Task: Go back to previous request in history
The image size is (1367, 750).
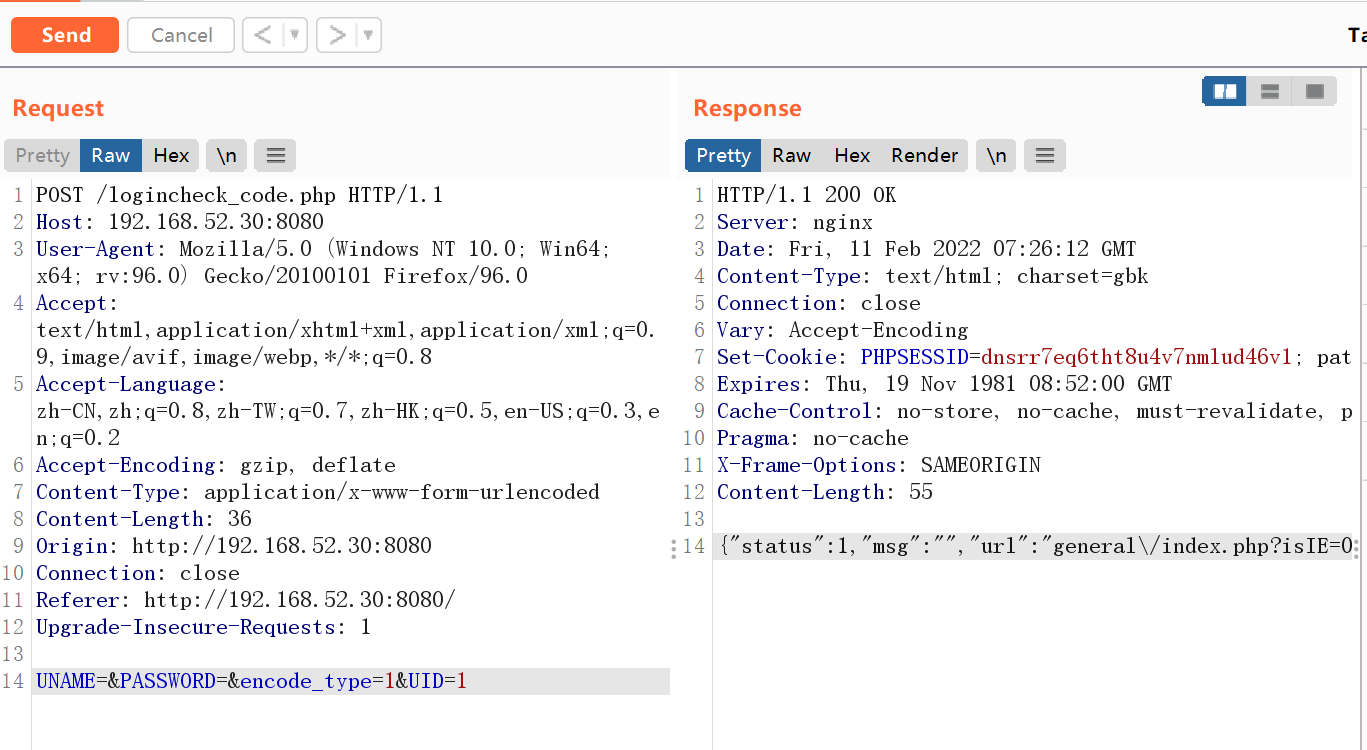Action: pos(263,35)
